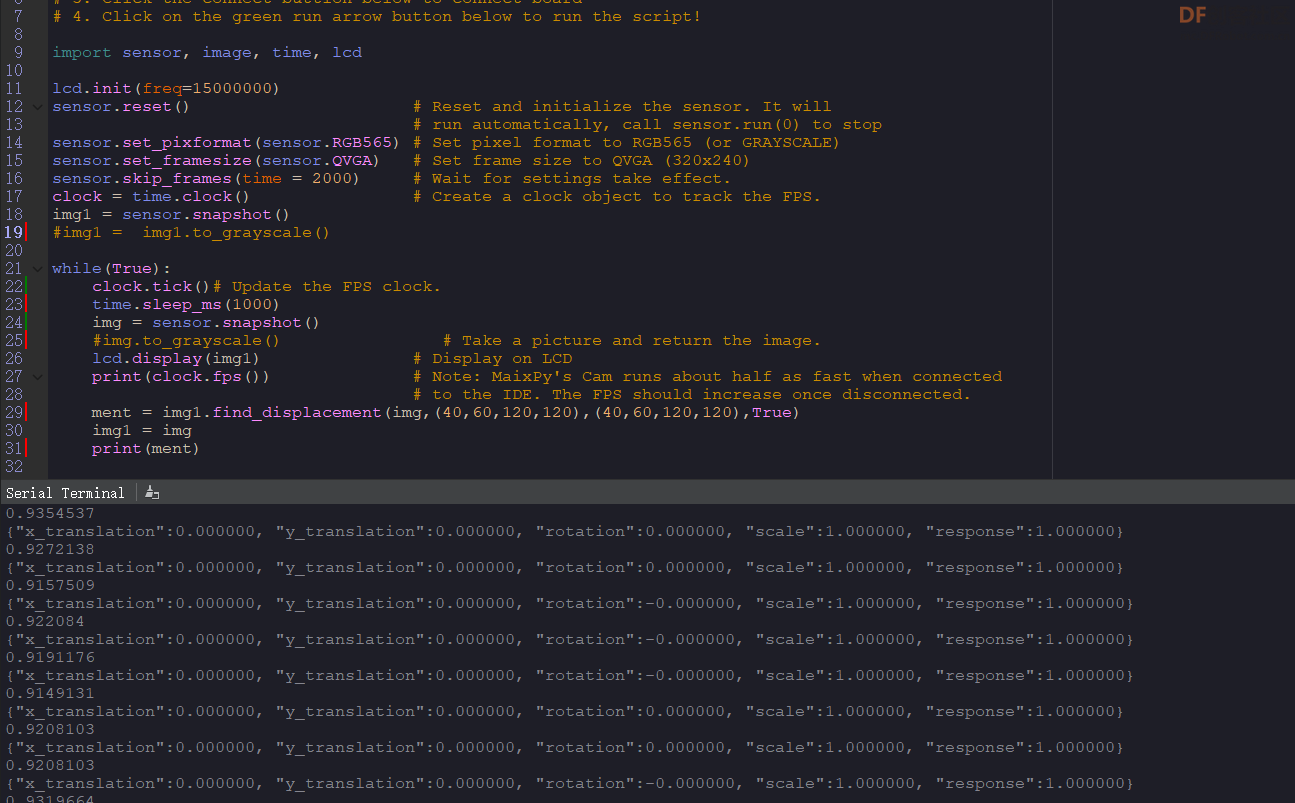Click the '# 4. Click on the green run arrow' comment

(x=376, y=17)
